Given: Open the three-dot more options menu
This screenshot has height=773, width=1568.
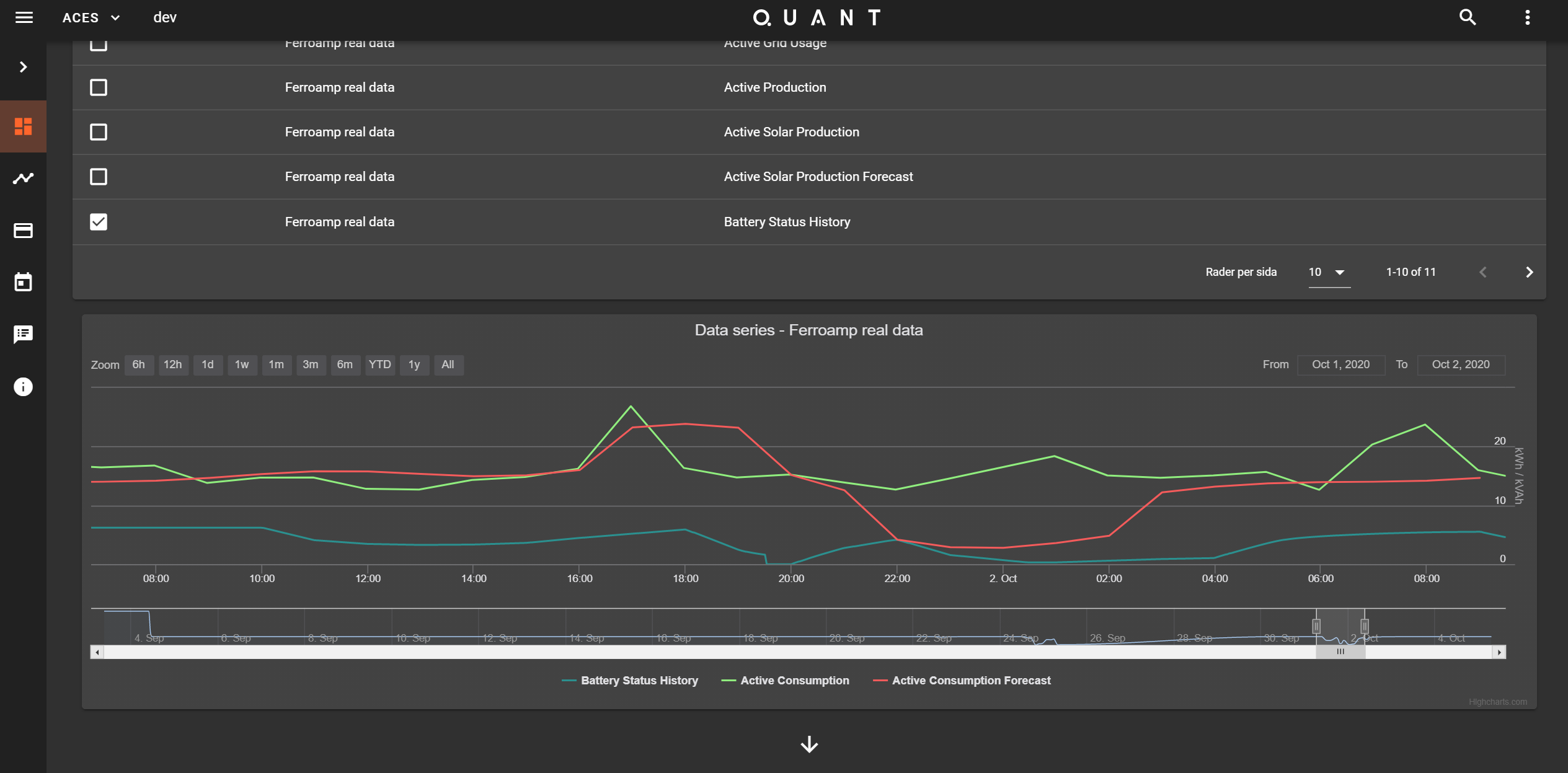Looking at the screenshot, I should click(1527, 17).
